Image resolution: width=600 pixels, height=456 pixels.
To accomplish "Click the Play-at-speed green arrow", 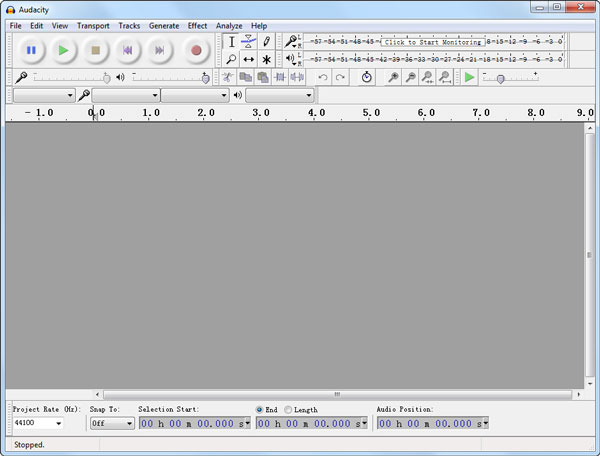I will pos(469,77).
